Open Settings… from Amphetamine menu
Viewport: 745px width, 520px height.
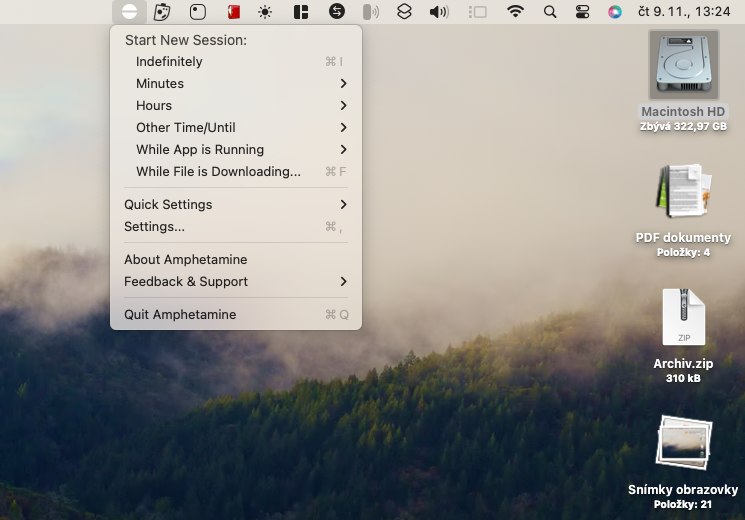(x=236, y=227)
